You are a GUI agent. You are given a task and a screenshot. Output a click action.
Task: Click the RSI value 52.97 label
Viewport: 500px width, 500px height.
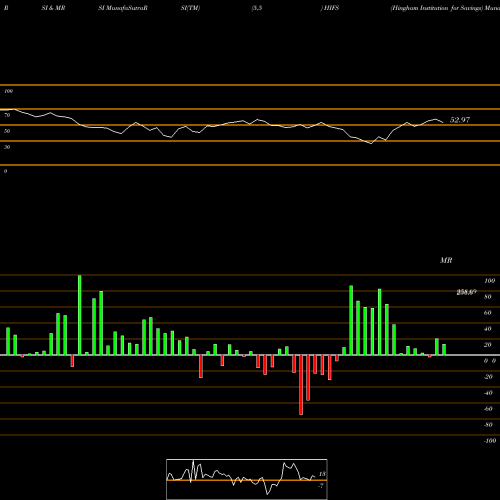pos(460,120)
